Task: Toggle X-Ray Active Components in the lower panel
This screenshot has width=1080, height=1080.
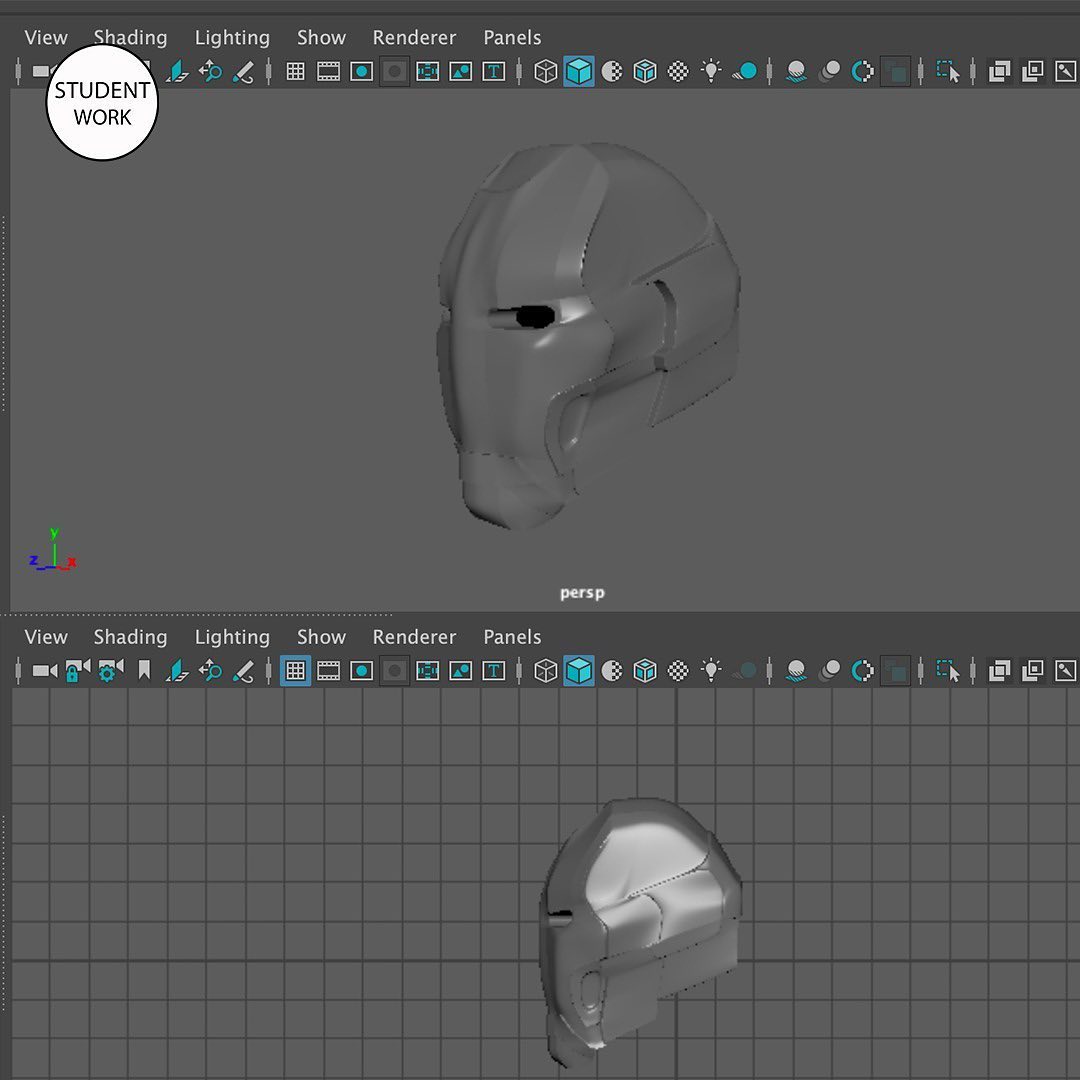Action: 1032,671
